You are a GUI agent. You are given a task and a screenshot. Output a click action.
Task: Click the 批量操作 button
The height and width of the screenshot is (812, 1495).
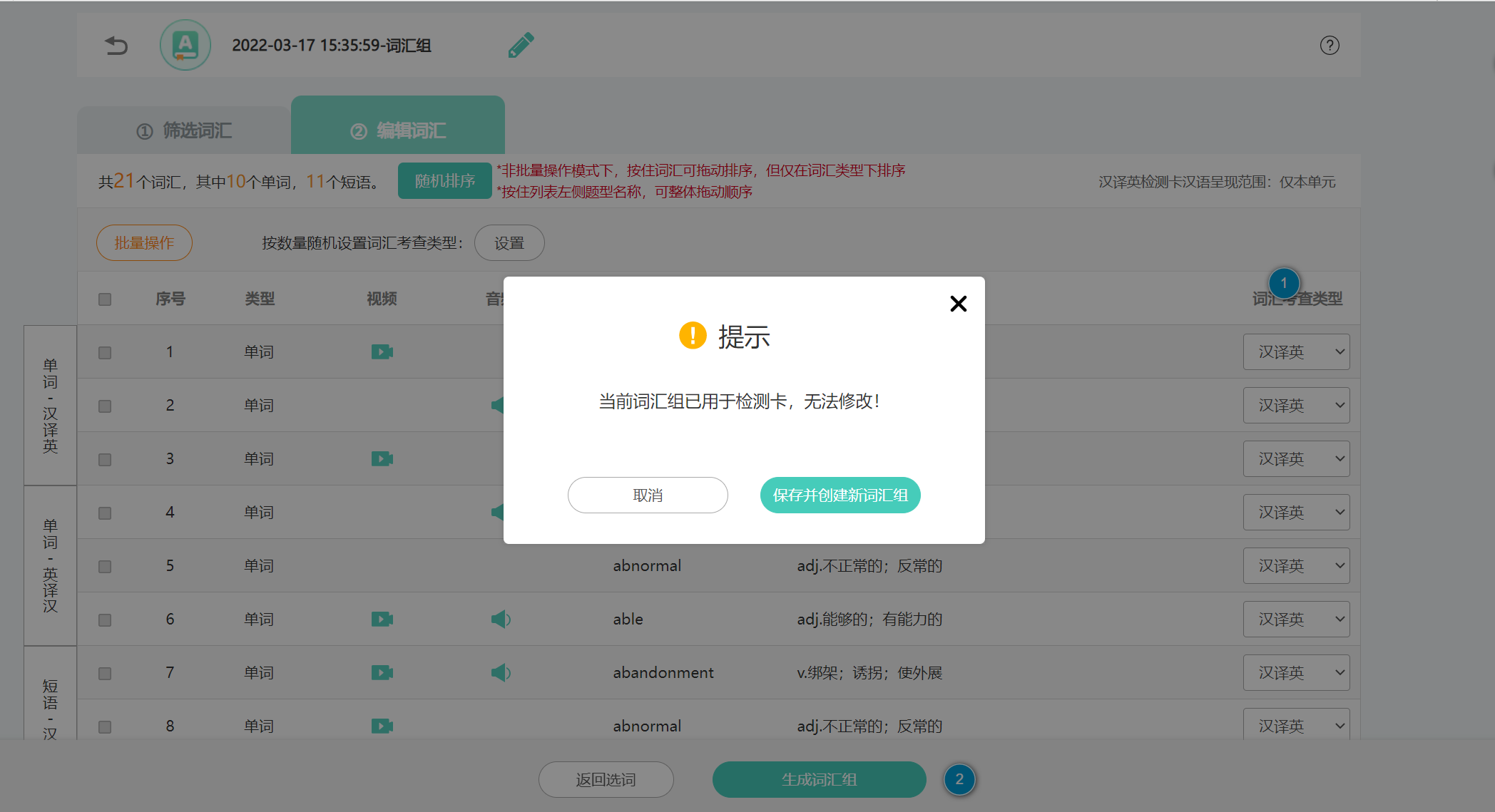point(144,243)
